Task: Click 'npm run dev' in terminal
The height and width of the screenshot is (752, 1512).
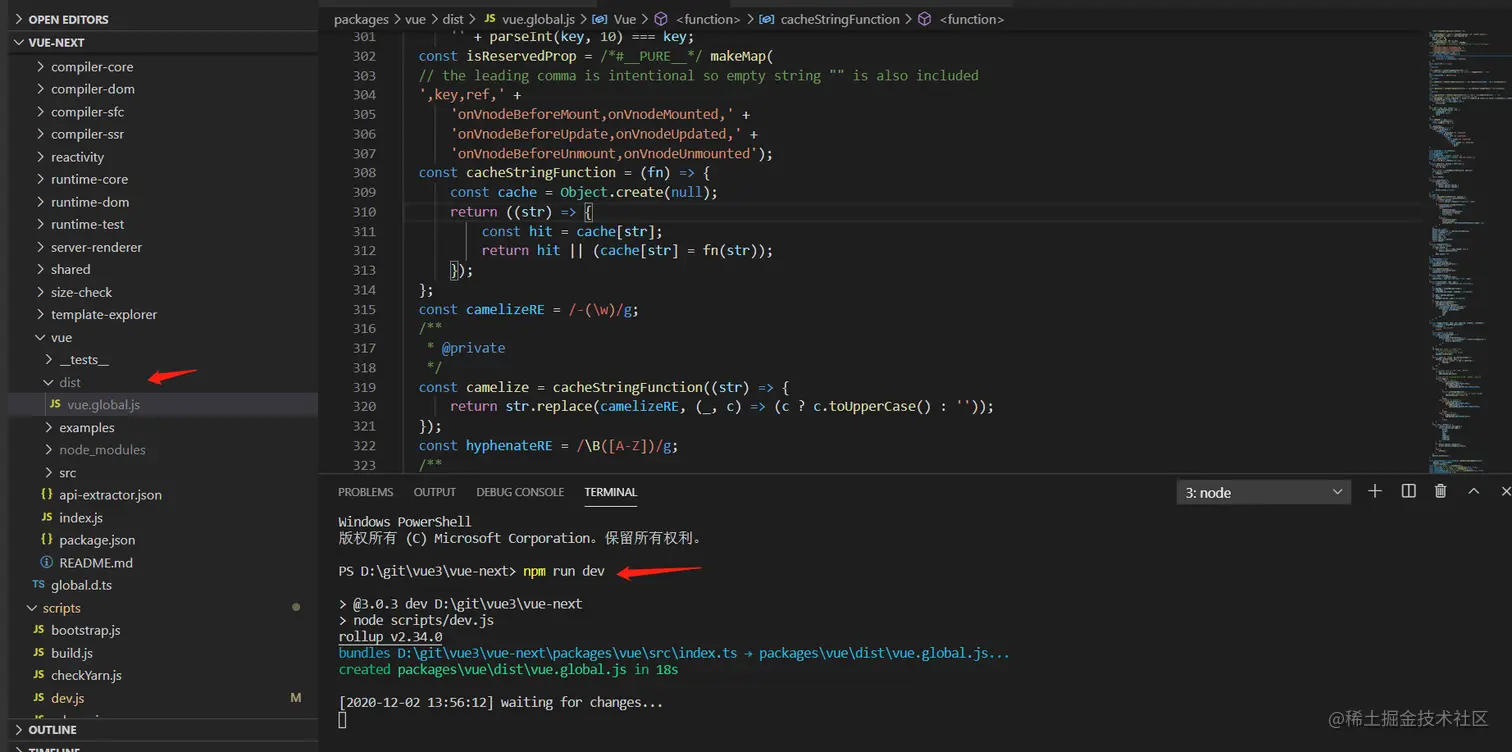Action: [565, 571]
